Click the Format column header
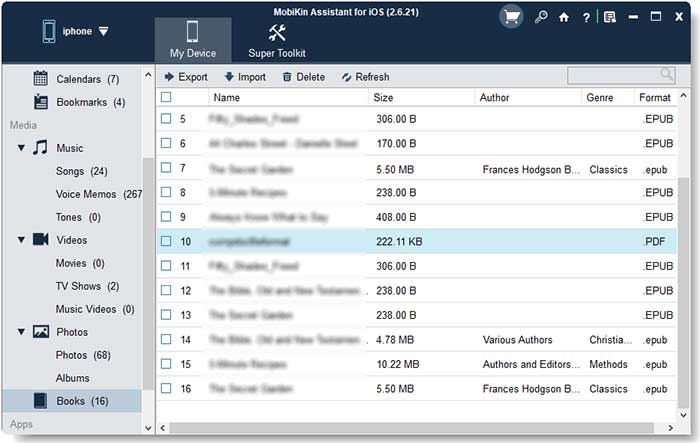 (656, 97)
